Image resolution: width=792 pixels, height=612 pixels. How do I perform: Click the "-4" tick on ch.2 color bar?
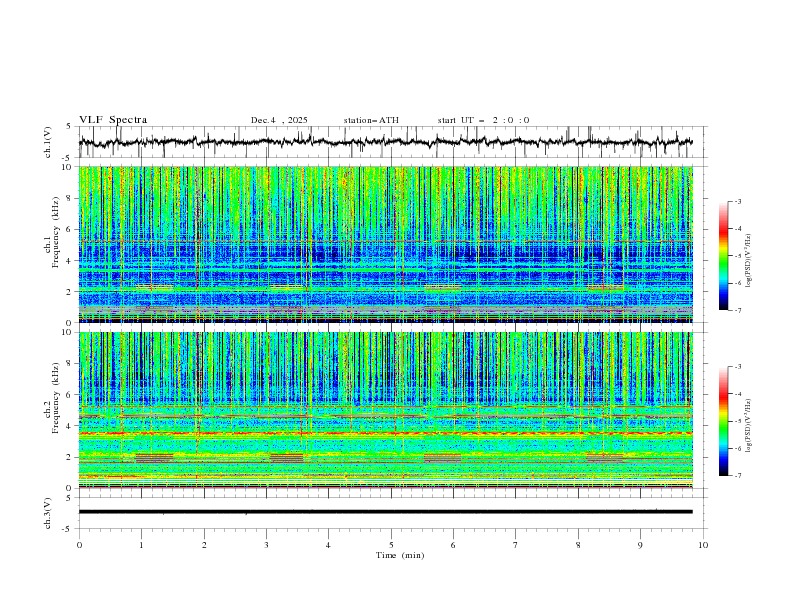pos(737,394)
